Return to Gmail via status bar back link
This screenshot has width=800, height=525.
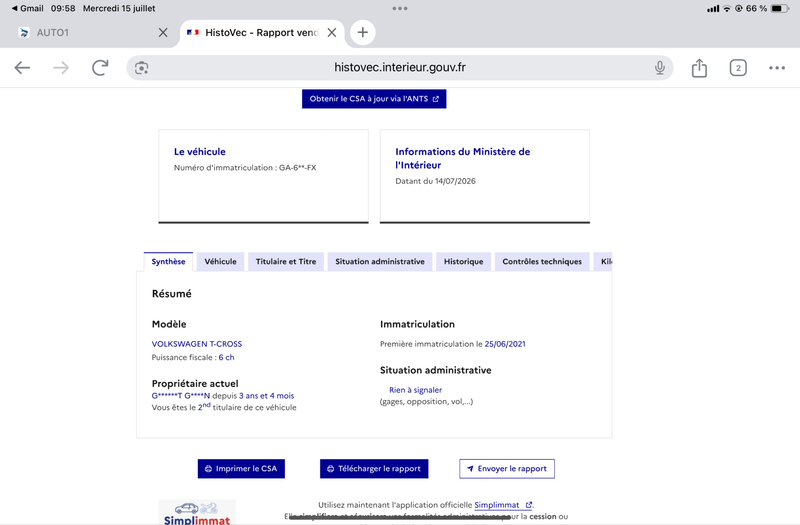(28, 8)
